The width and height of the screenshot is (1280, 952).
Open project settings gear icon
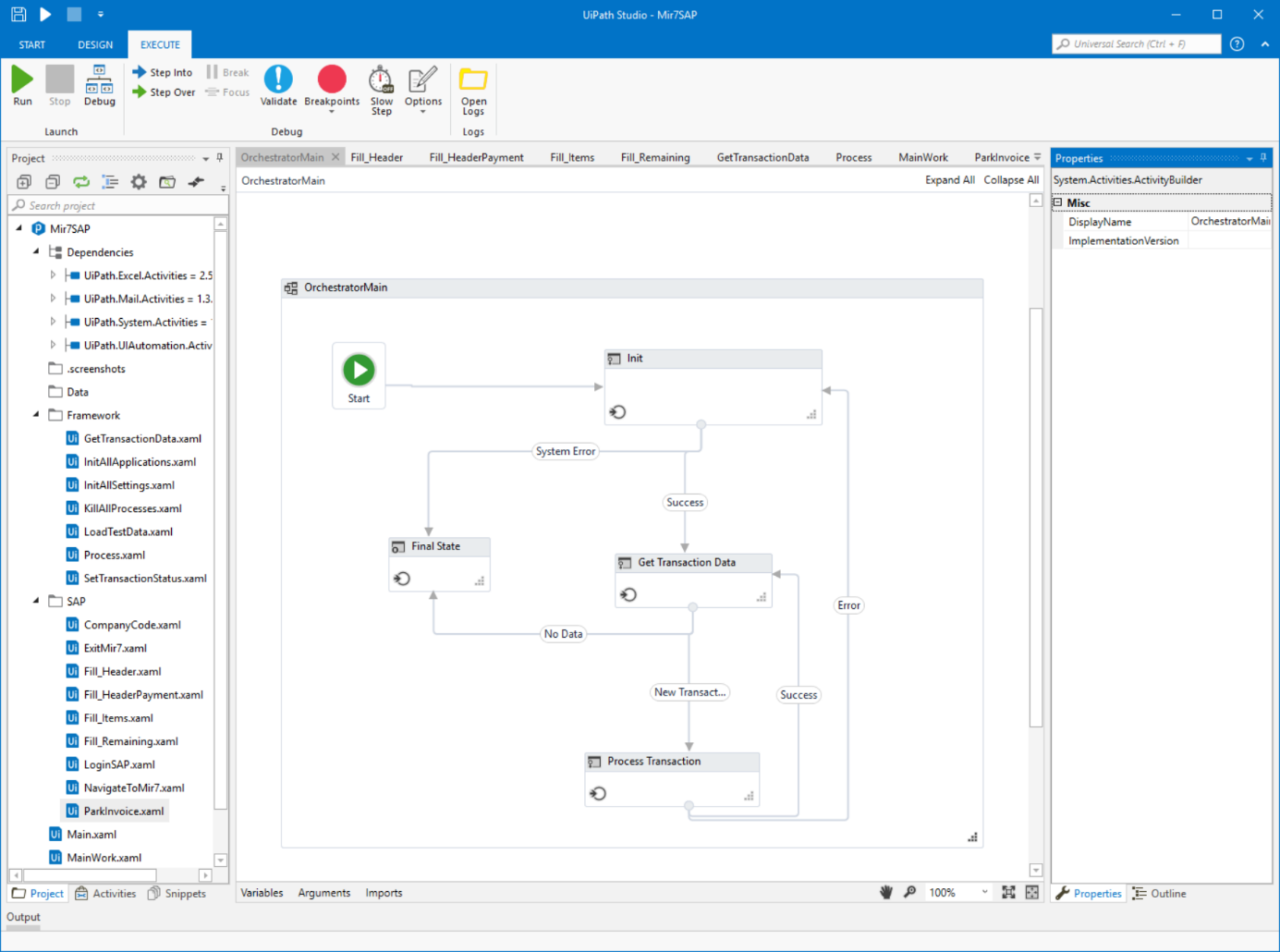click(139, 182)
